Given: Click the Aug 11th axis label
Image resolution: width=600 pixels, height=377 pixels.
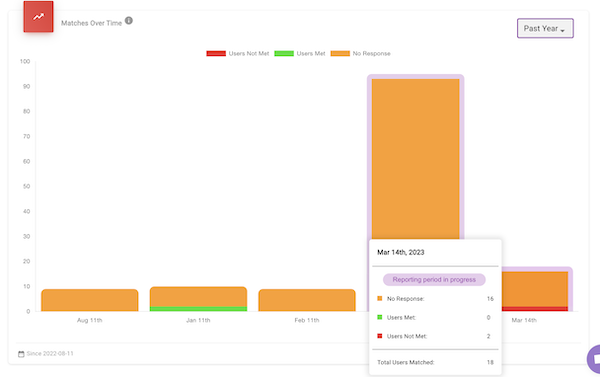Looking at the screenshot, I should point(90,320).
